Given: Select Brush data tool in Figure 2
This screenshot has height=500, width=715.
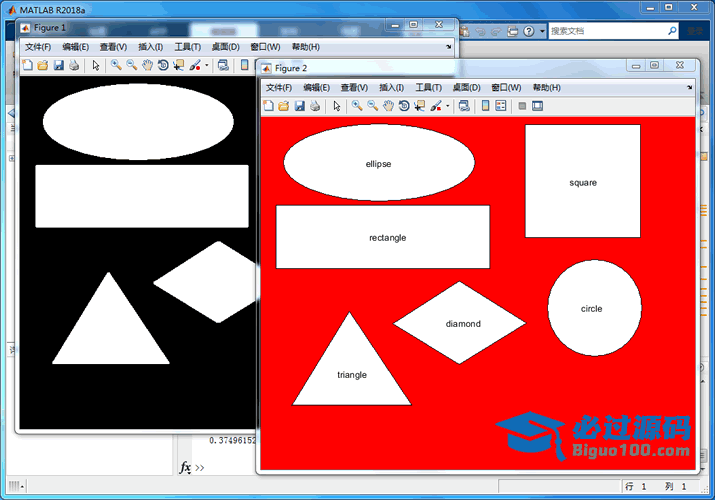Looking at the screenshot, I should point(435,106).
